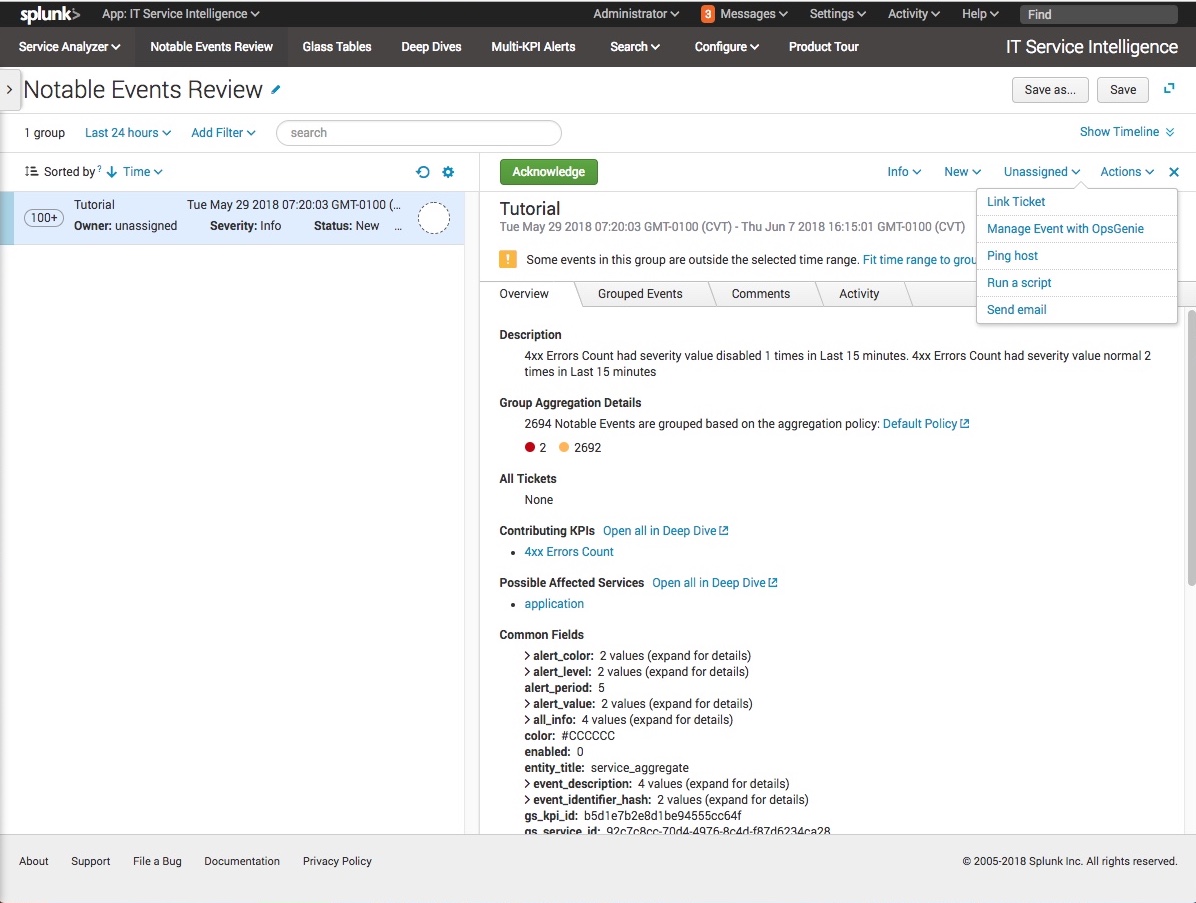This screenshot has width=1196, height=903.
Task: Click the sort order icon beside Sorted by
Action: coord(31,172)
